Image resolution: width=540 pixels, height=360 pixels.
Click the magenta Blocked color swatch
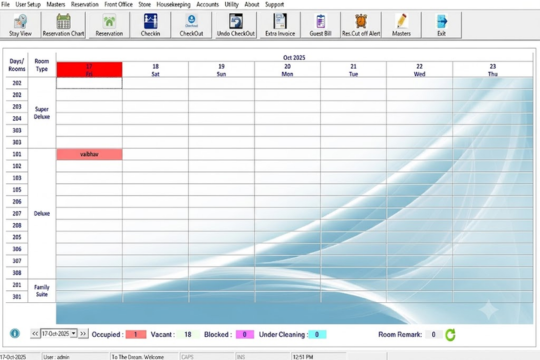tap(245, 334)
